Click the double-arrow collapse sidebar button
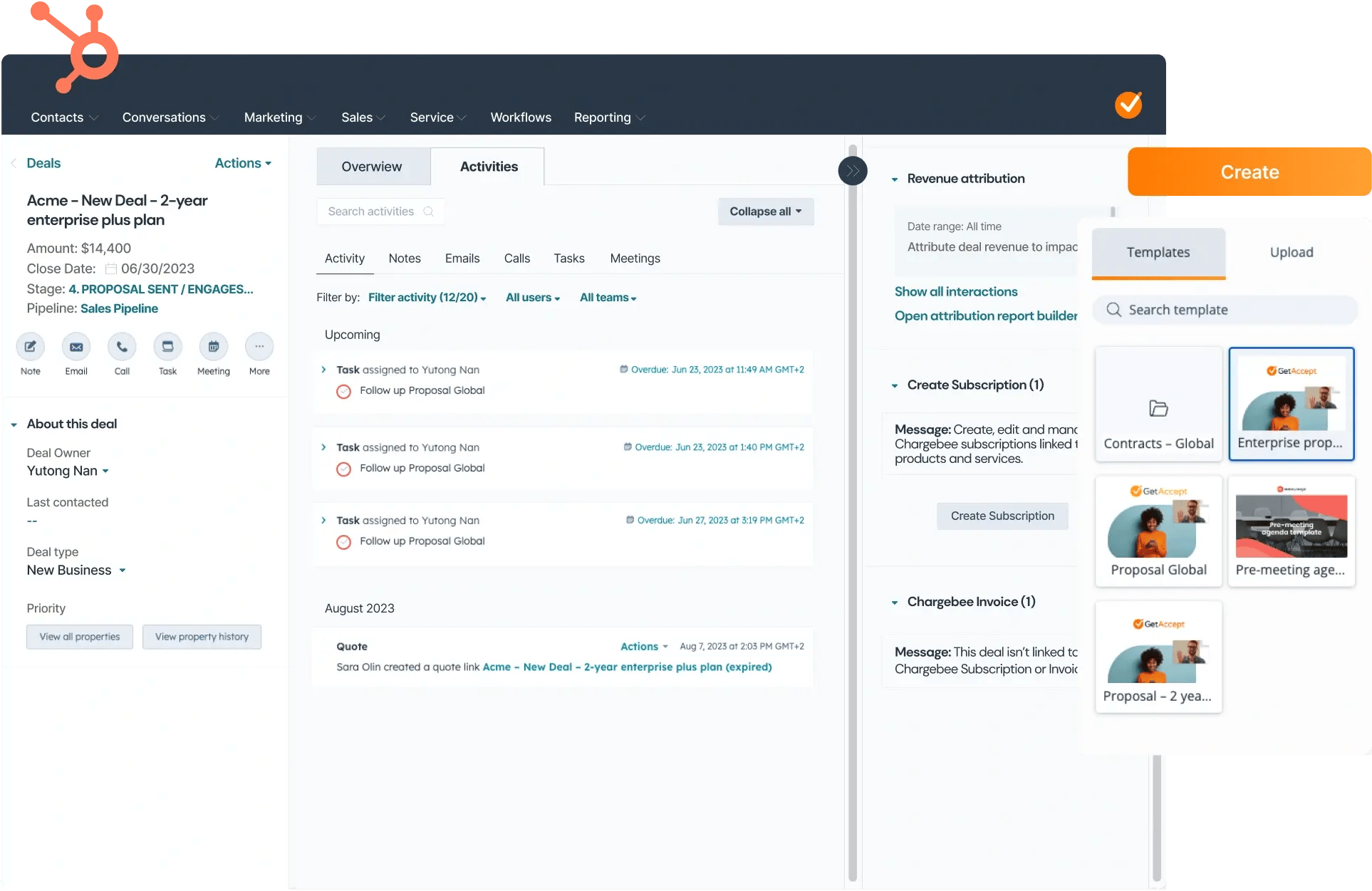The height and width of the screenshot is (891, 1372). pos(853,171)
